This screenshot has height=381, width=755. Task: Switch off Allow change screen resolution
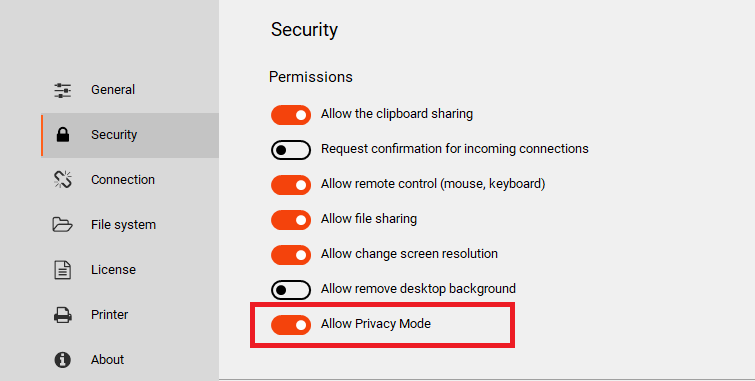pos(291,255)
